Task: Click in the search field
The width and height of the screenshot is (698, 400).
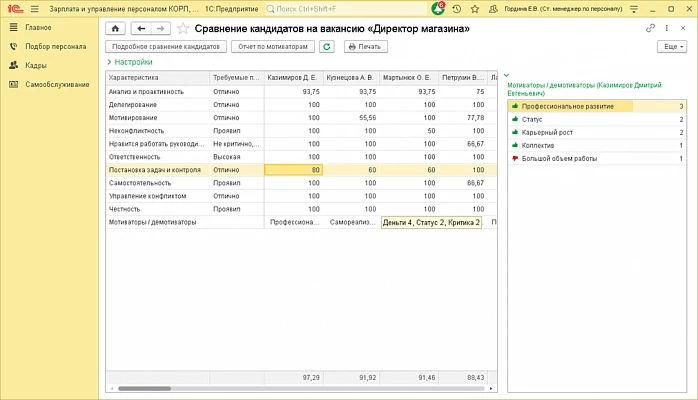Action: 345,9
